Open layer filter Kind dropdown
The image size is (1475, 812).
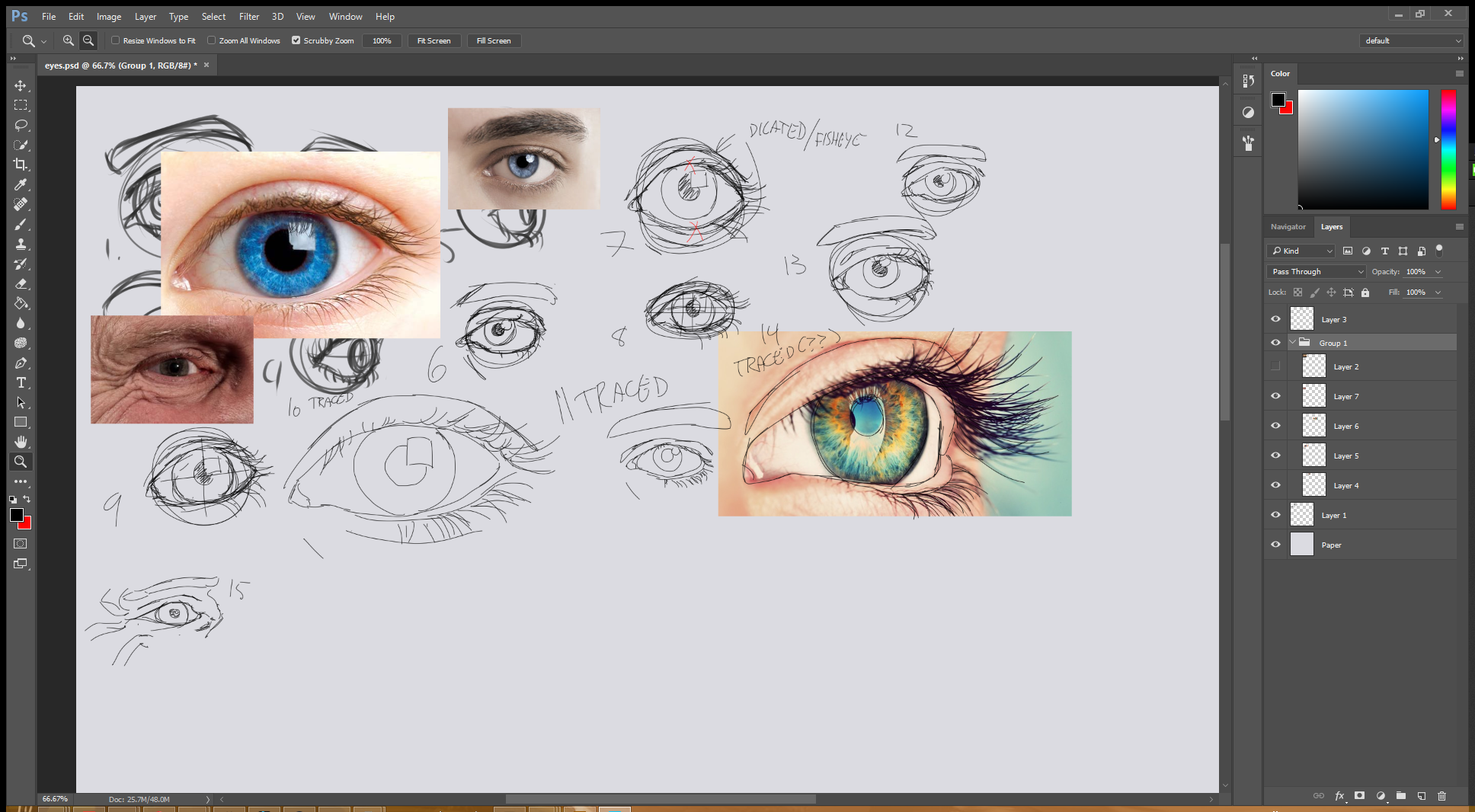(x=1301, y=251)
